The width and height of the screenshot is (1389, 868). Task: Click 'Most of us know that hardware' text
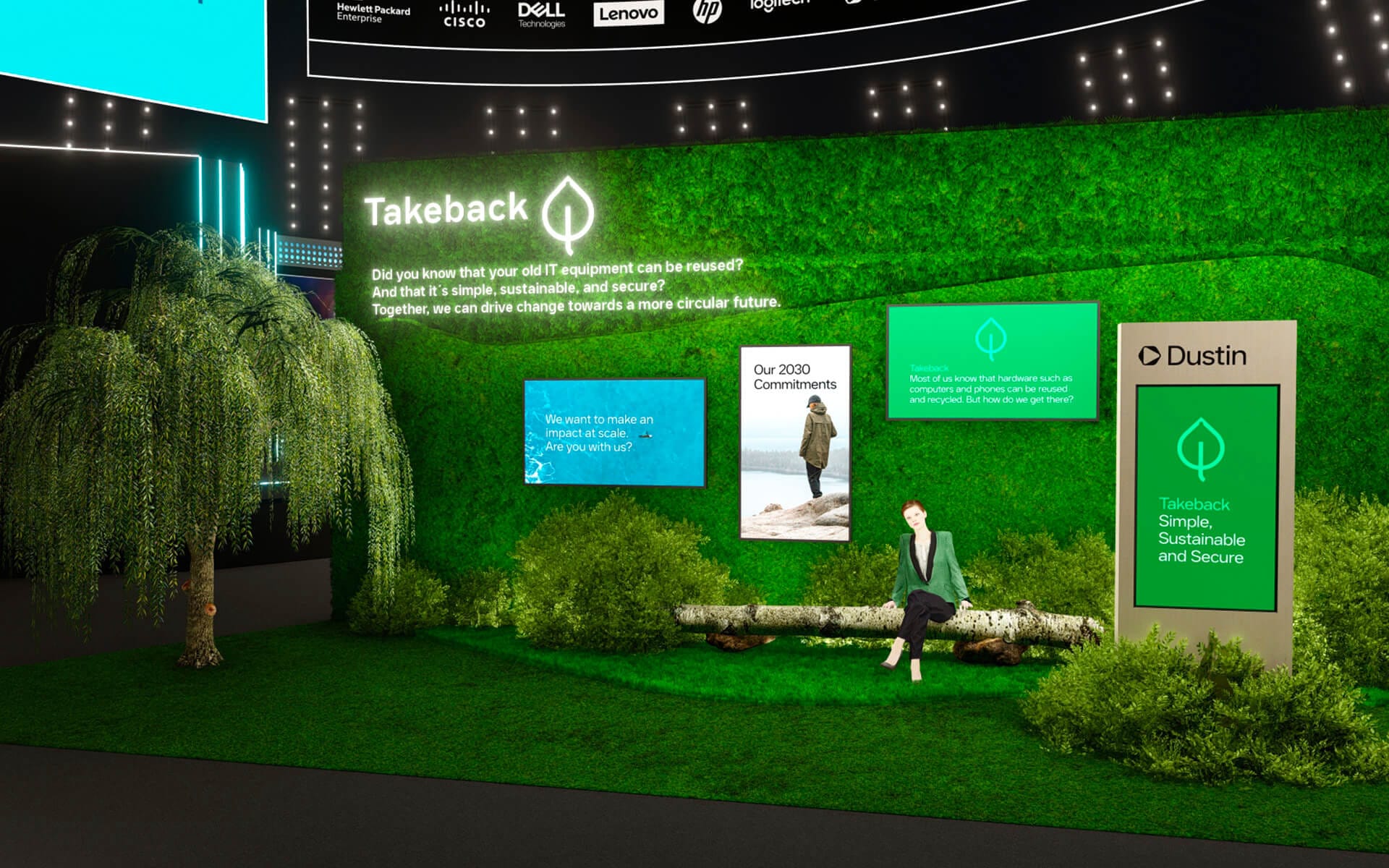[991, 388]
